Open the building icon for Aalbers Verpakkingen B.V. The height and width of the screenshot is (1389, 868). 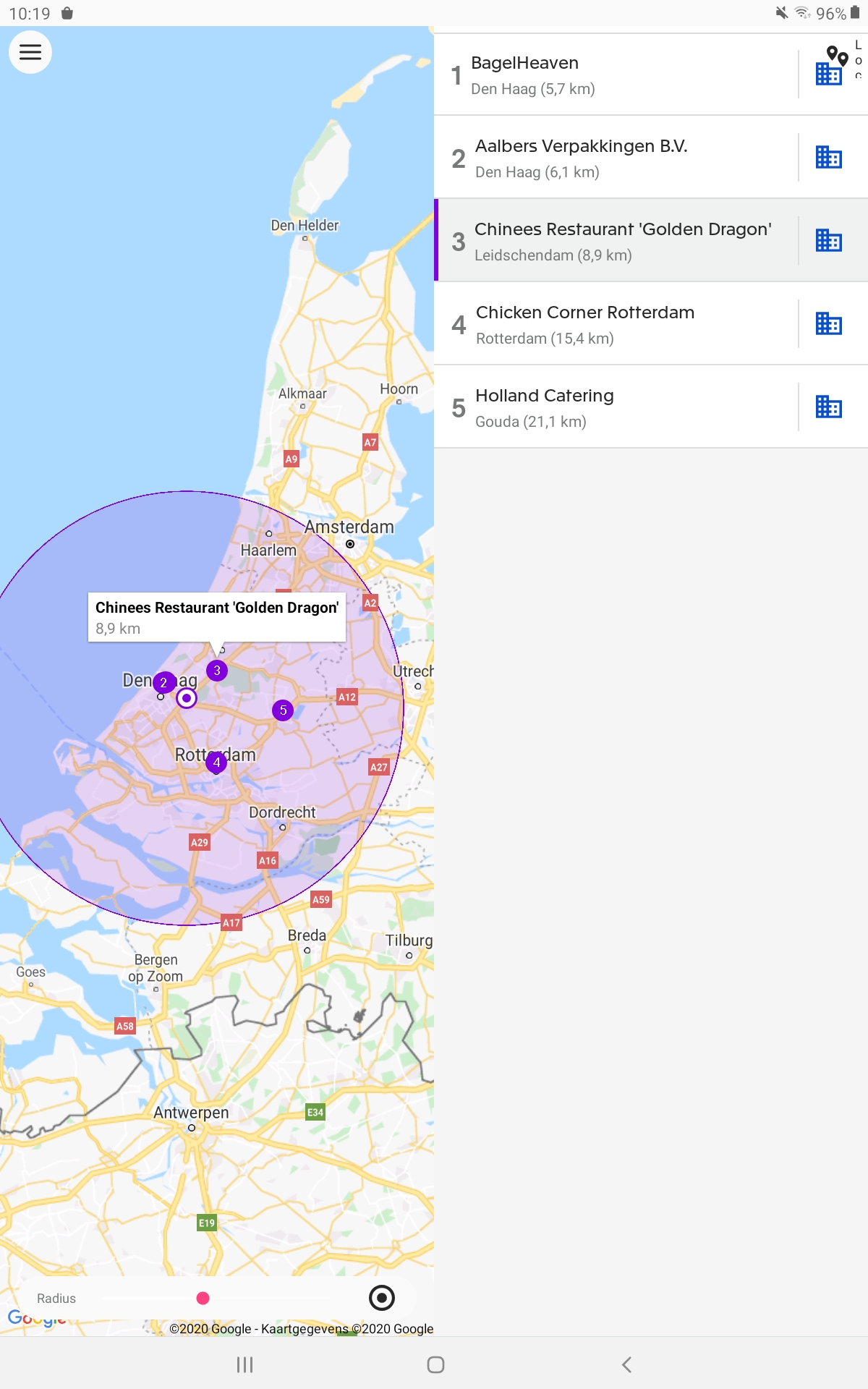[x=828, y=157]
